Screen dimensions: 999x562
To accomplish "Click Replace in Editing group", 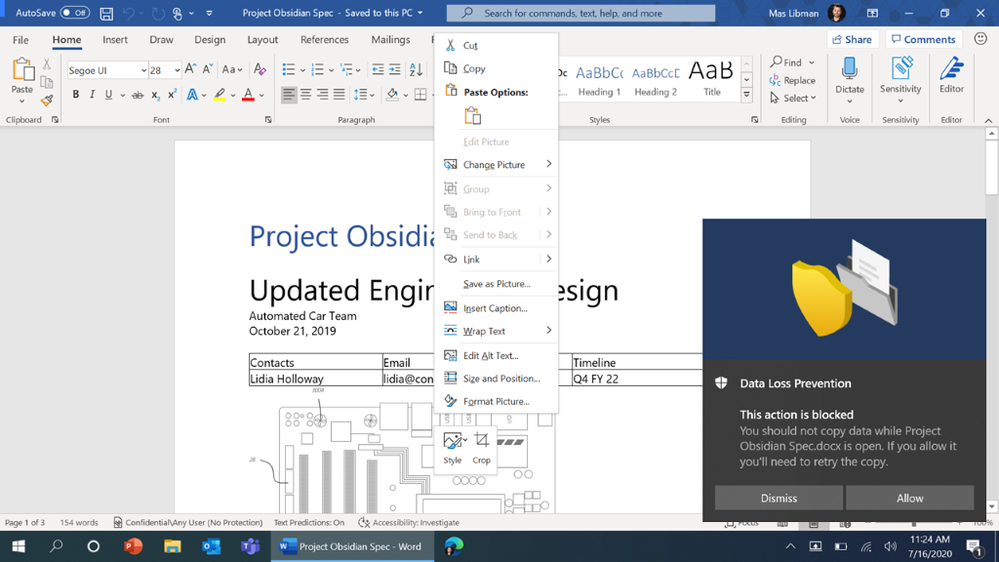I will (793, 80).
